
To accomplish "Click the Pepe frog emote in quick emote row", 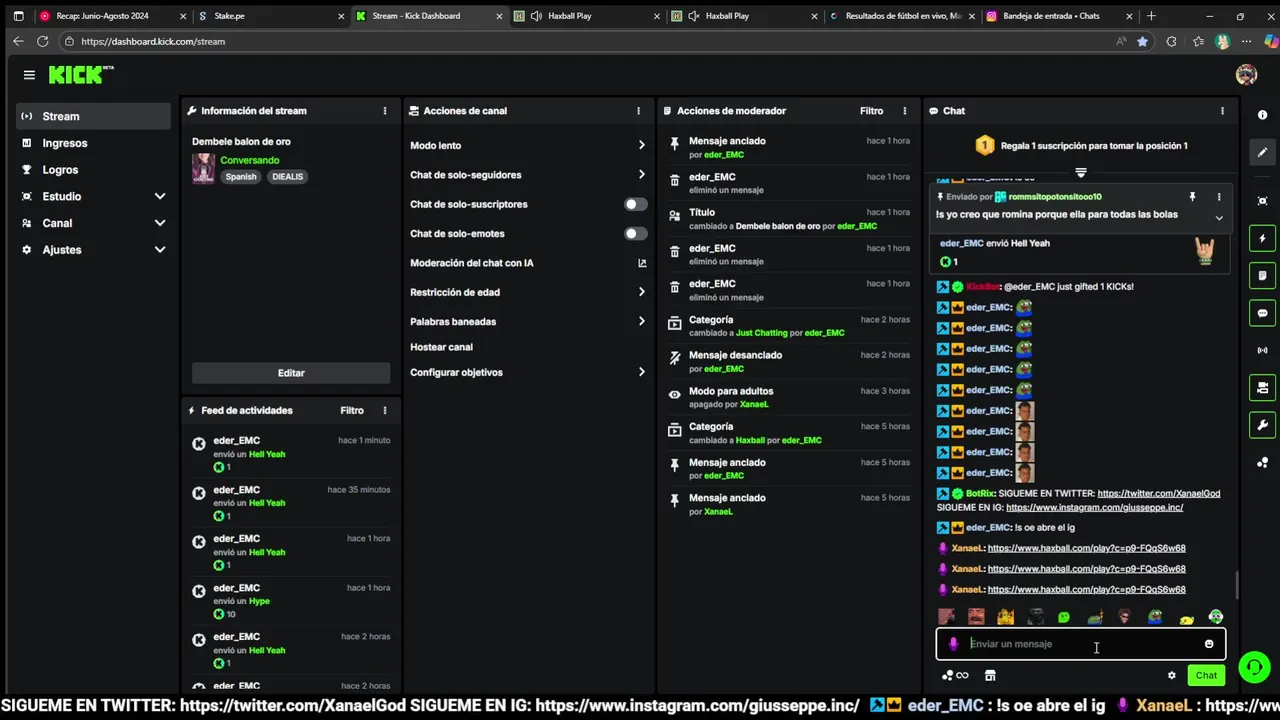I will [1155, 617].
